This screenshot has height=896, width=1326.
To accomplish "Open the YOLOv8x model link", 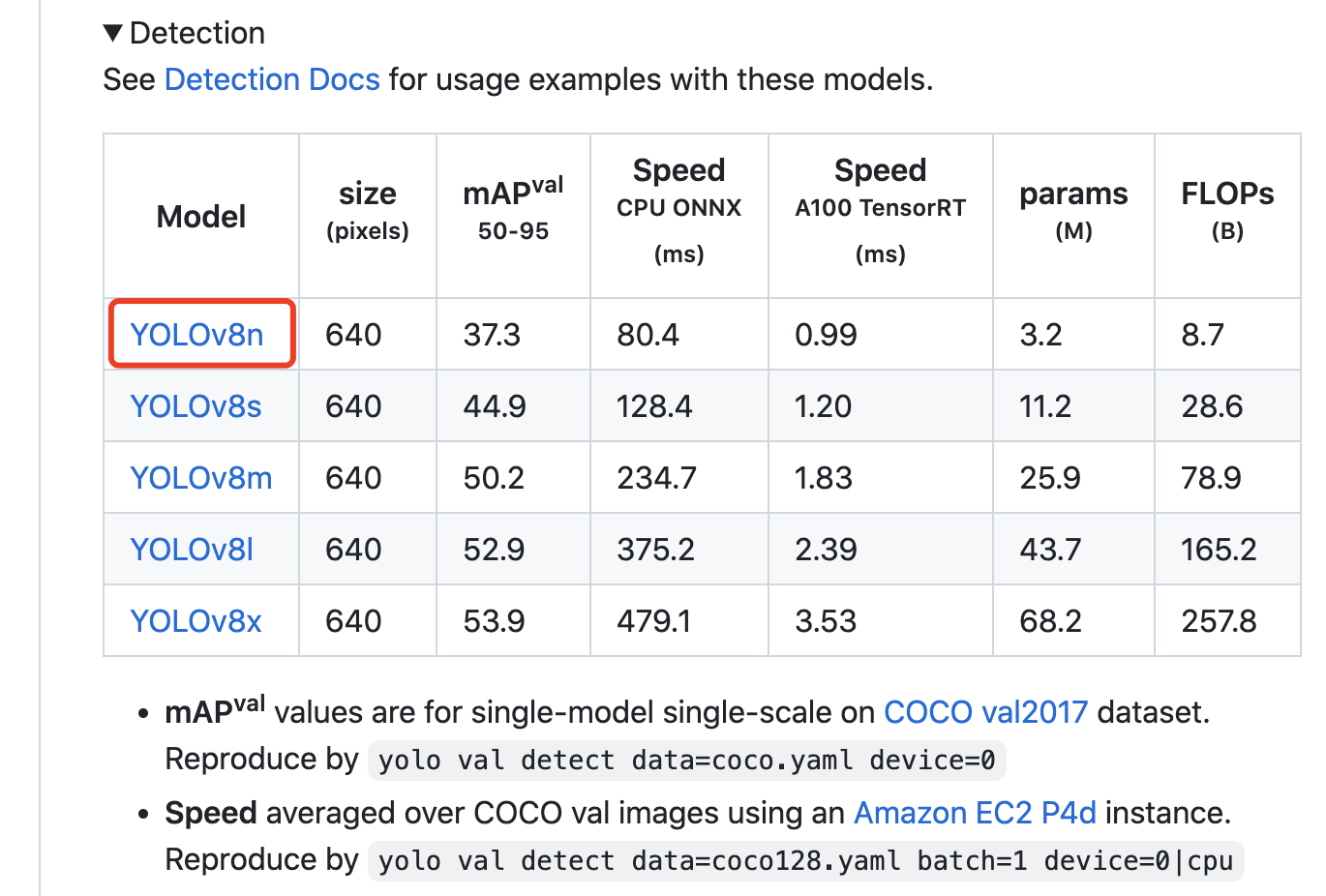I will click(x=196, y=621).
